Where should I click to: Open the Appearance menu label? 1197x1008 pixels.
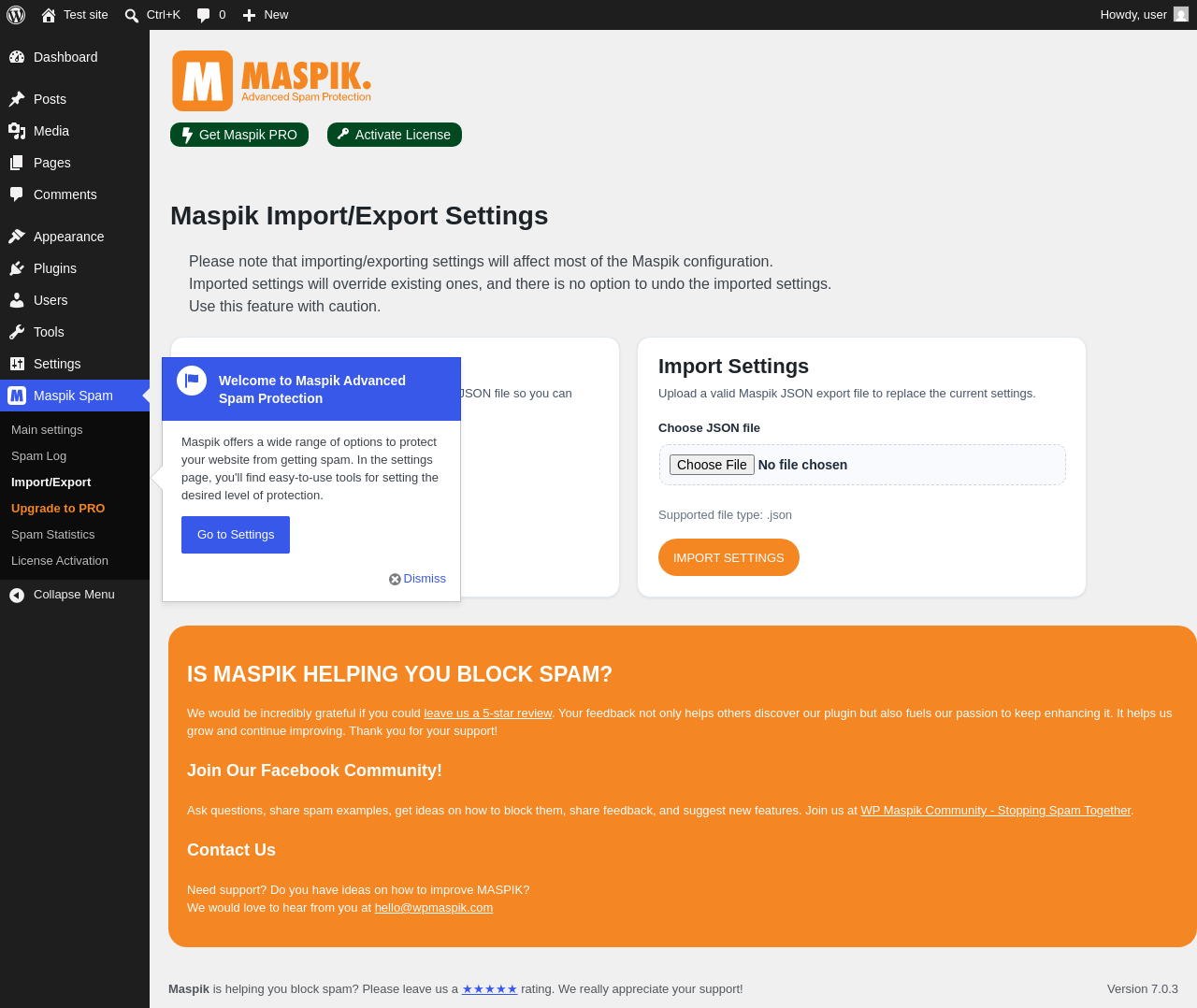pos(69,237)
